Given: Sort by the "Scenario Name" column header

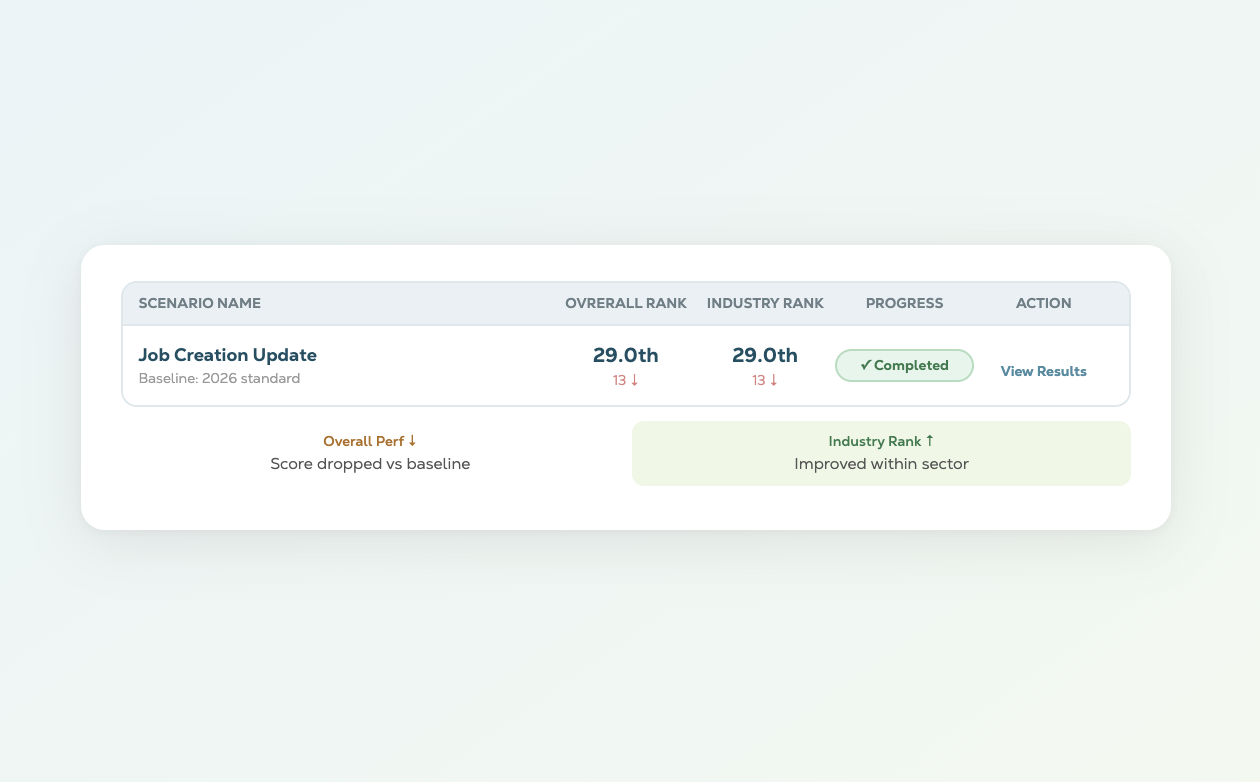Looking at the screenshot, I should point(199,303).
